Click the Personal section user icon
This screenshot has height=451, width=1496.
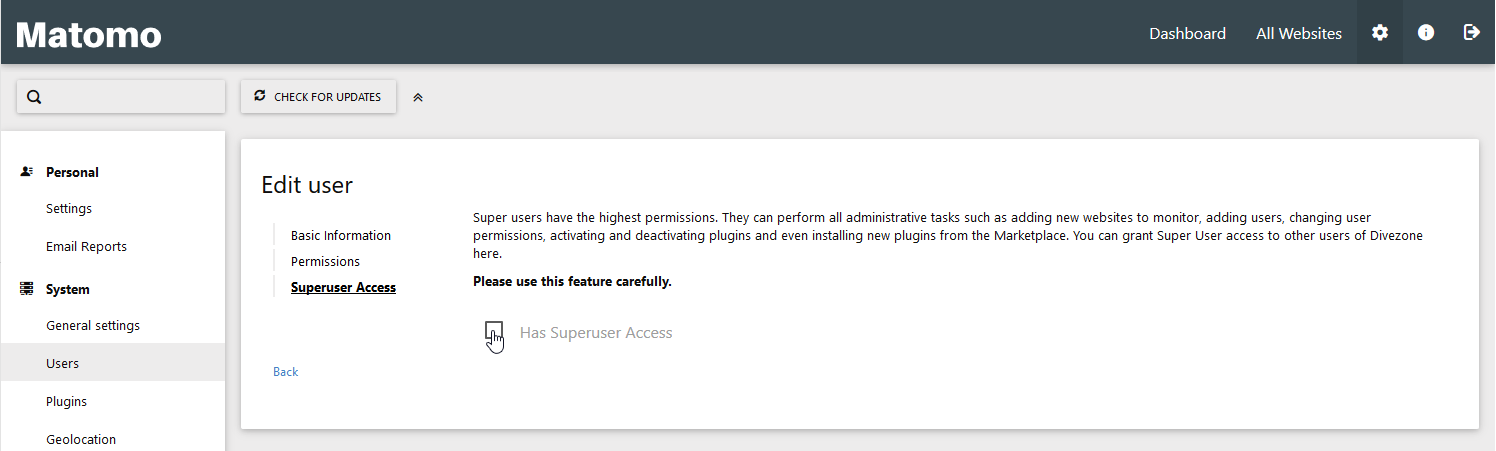tap(27, 172)
